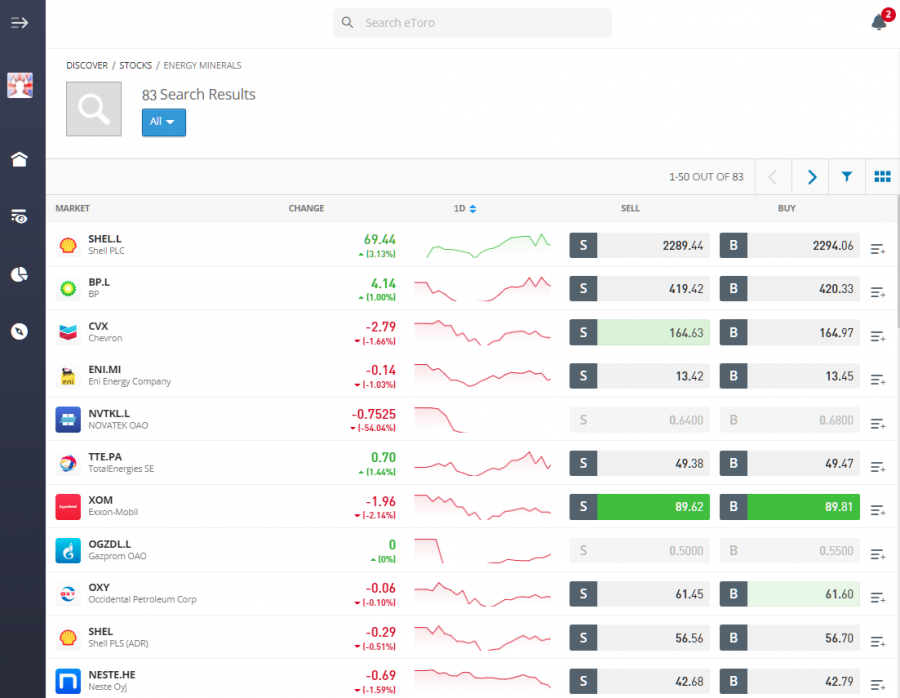The image size is (900, 698).
Task: Add SHEL.L to watchlist icon
Action: click(878, 249)
